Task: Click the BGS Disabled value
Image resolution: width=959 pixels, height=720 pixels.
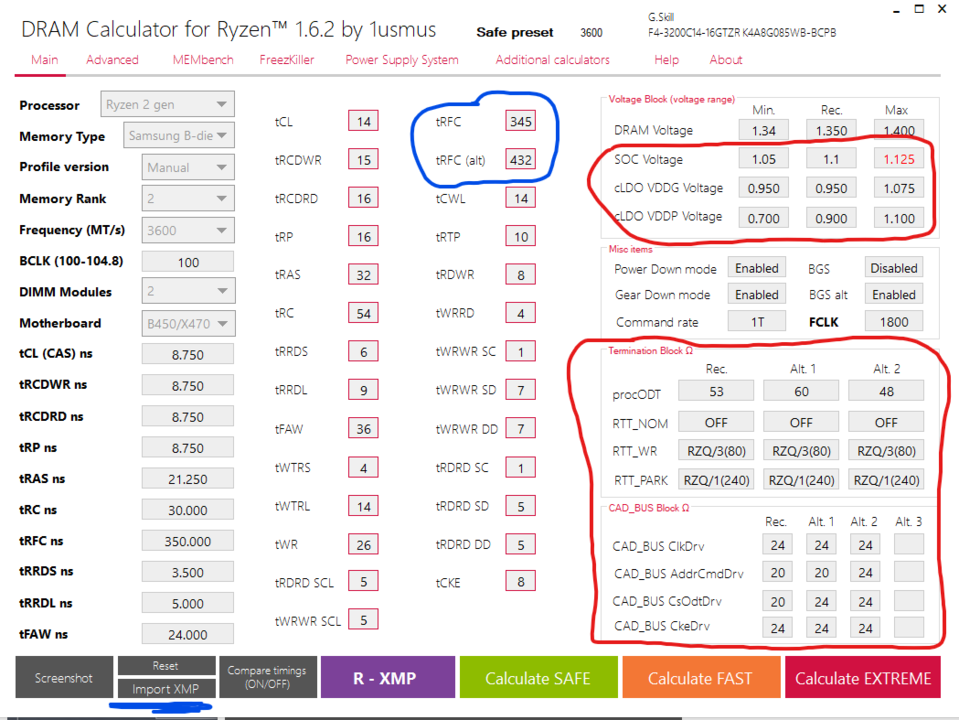Action: [894, 268]
